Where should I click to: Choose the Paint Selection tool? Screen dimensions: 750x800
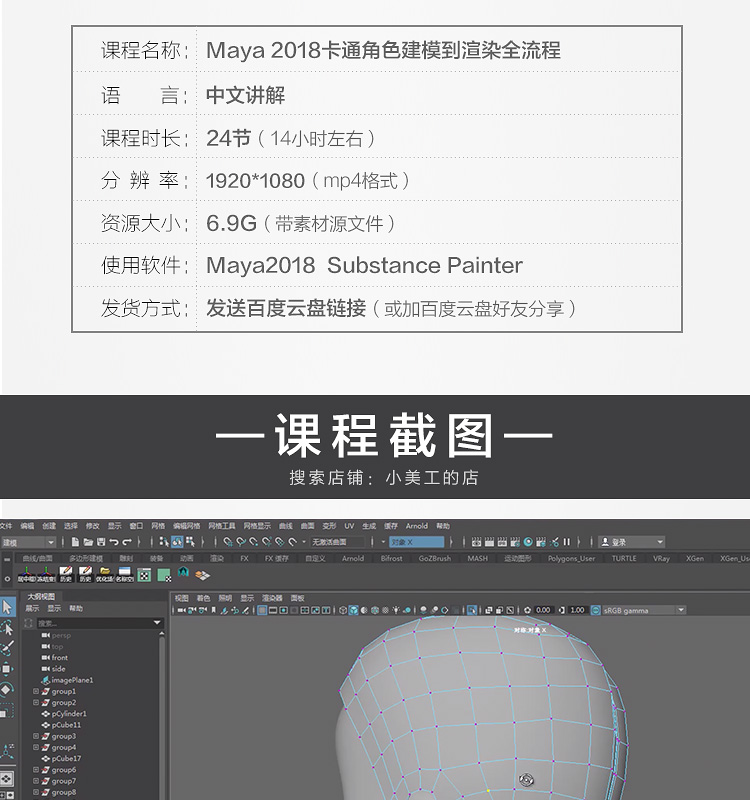pyautogui.click(x=7, y=648)
